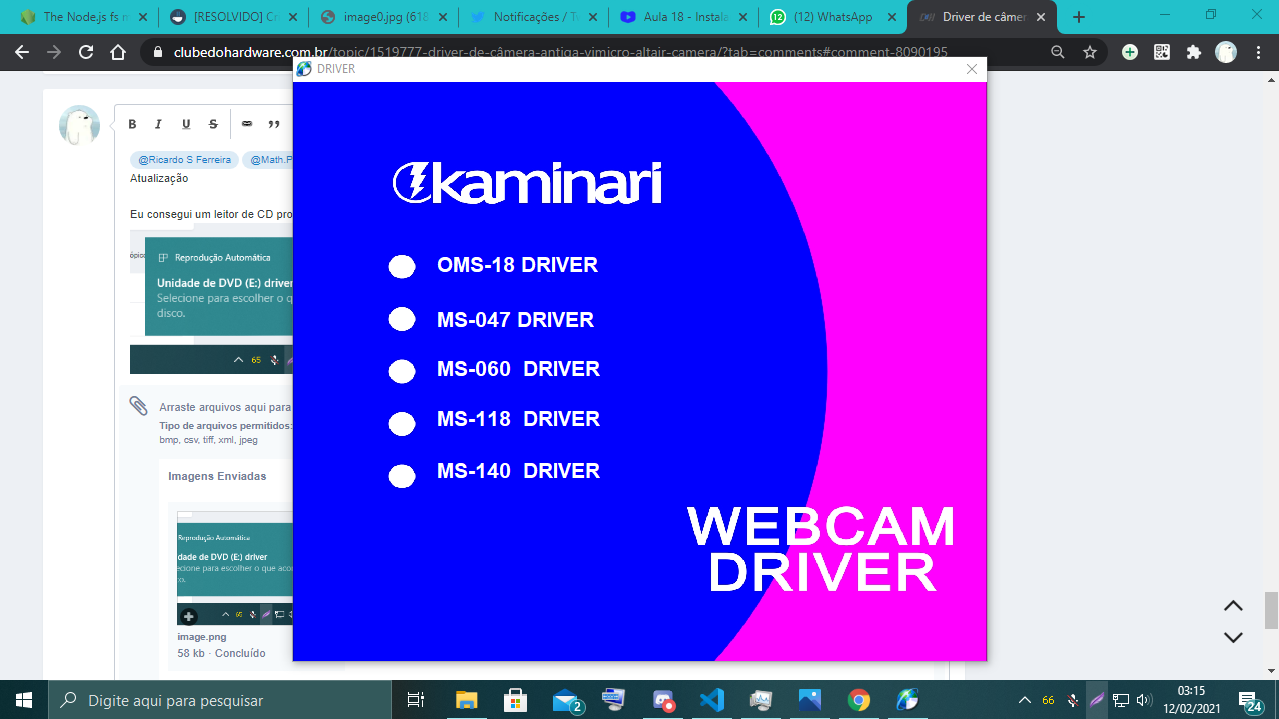The image size is (1279, 719).
Task: Switch to the [RESOLVIDO] tab
Action: tap(233, 17)
